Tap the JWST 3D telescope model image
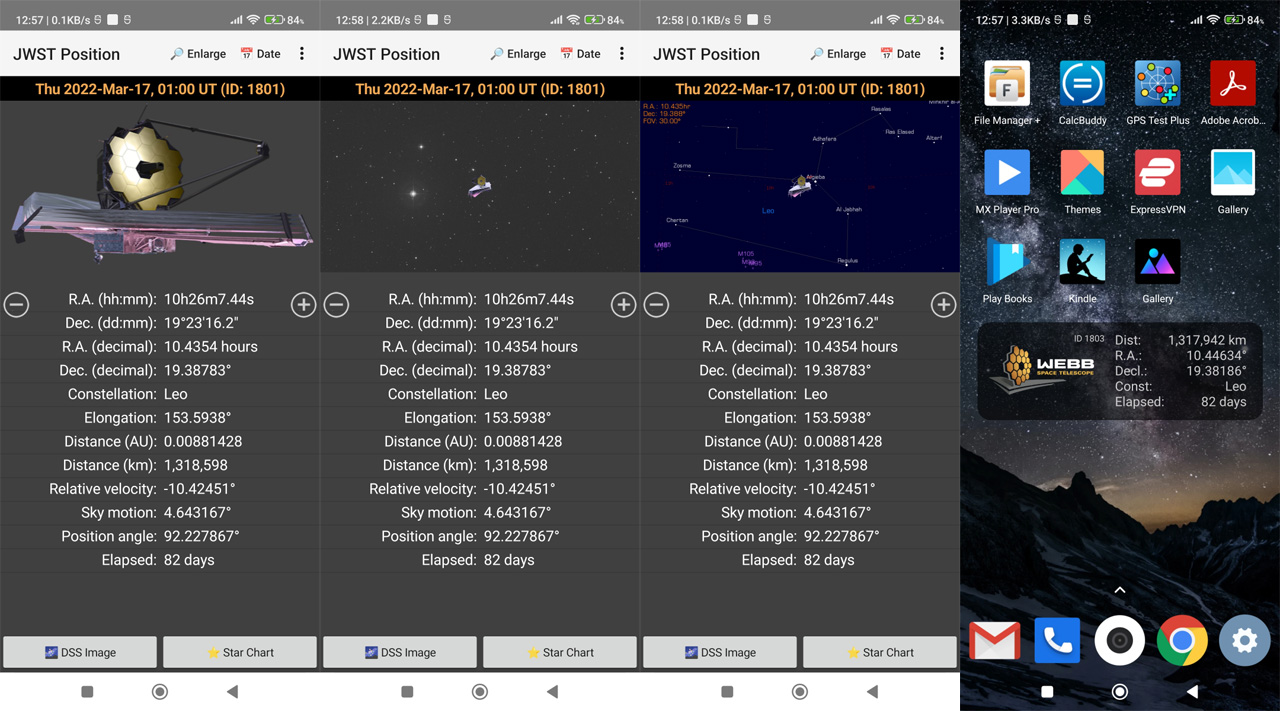Screen dimensions: 1280x711 160,186
